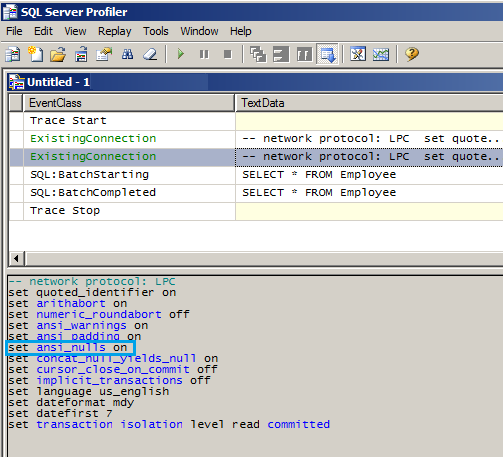Click the scroll-left arrow on horizontal scrollbar
Viewport: 503px width, 457px height.
[x=16, y=258]
